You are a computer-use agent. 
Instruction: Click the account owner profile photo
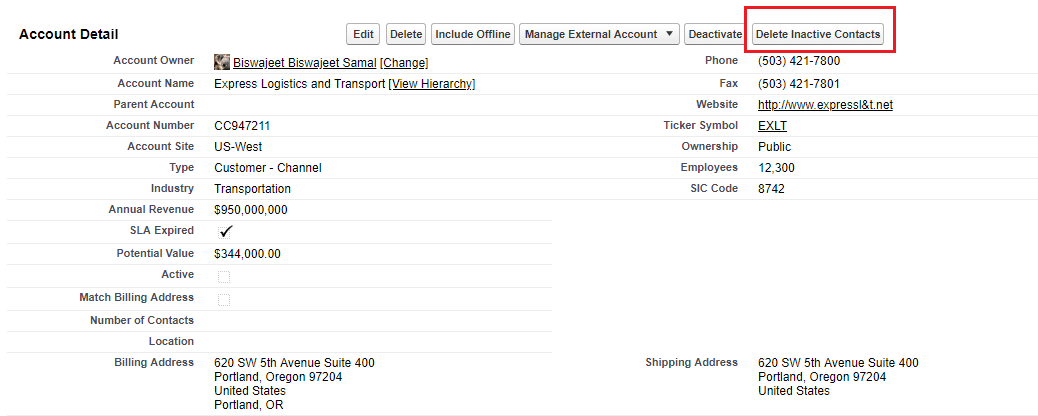click(x=222, y=62)
